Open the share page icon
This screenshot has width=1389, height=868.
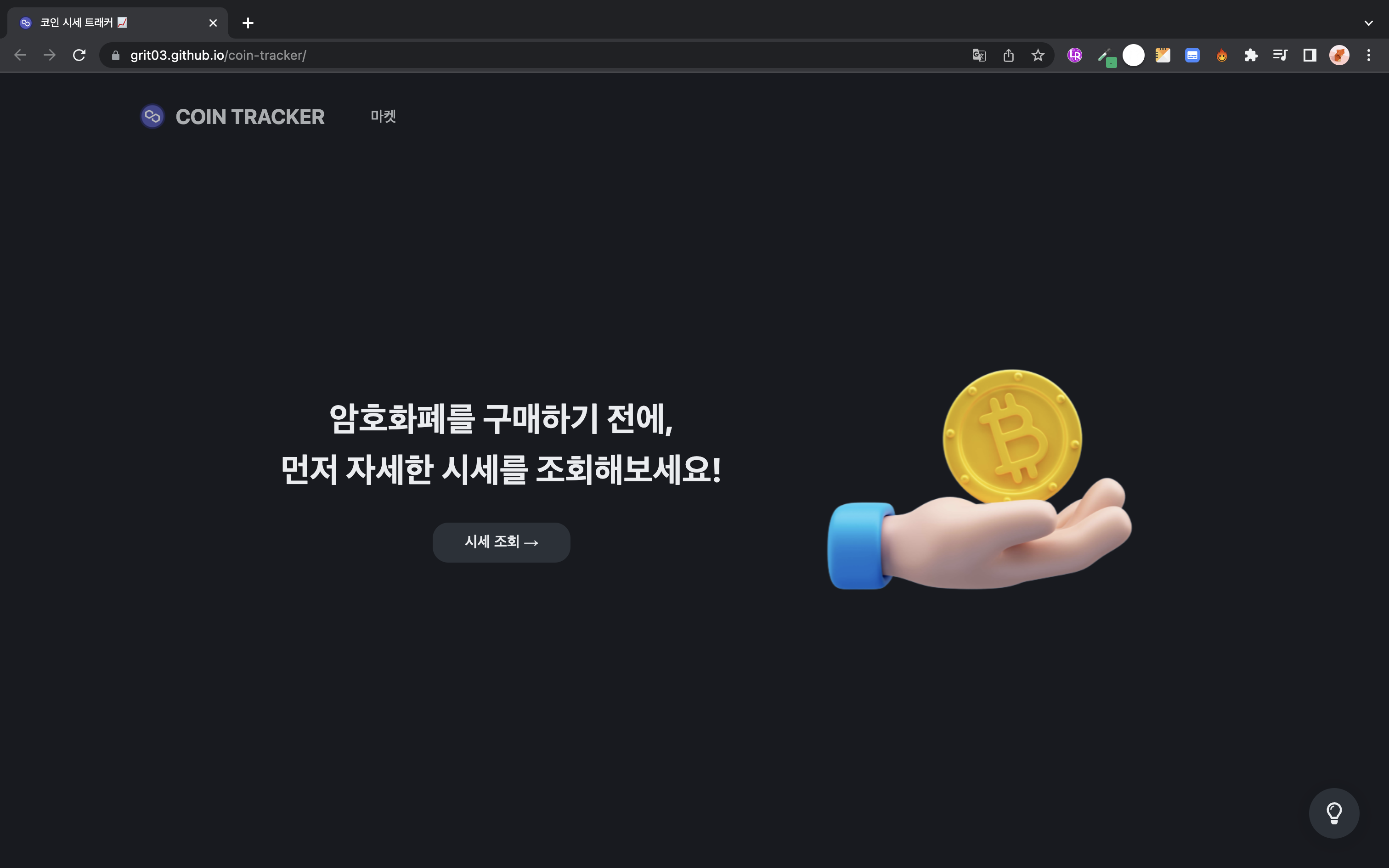(x=1009, y=55)
